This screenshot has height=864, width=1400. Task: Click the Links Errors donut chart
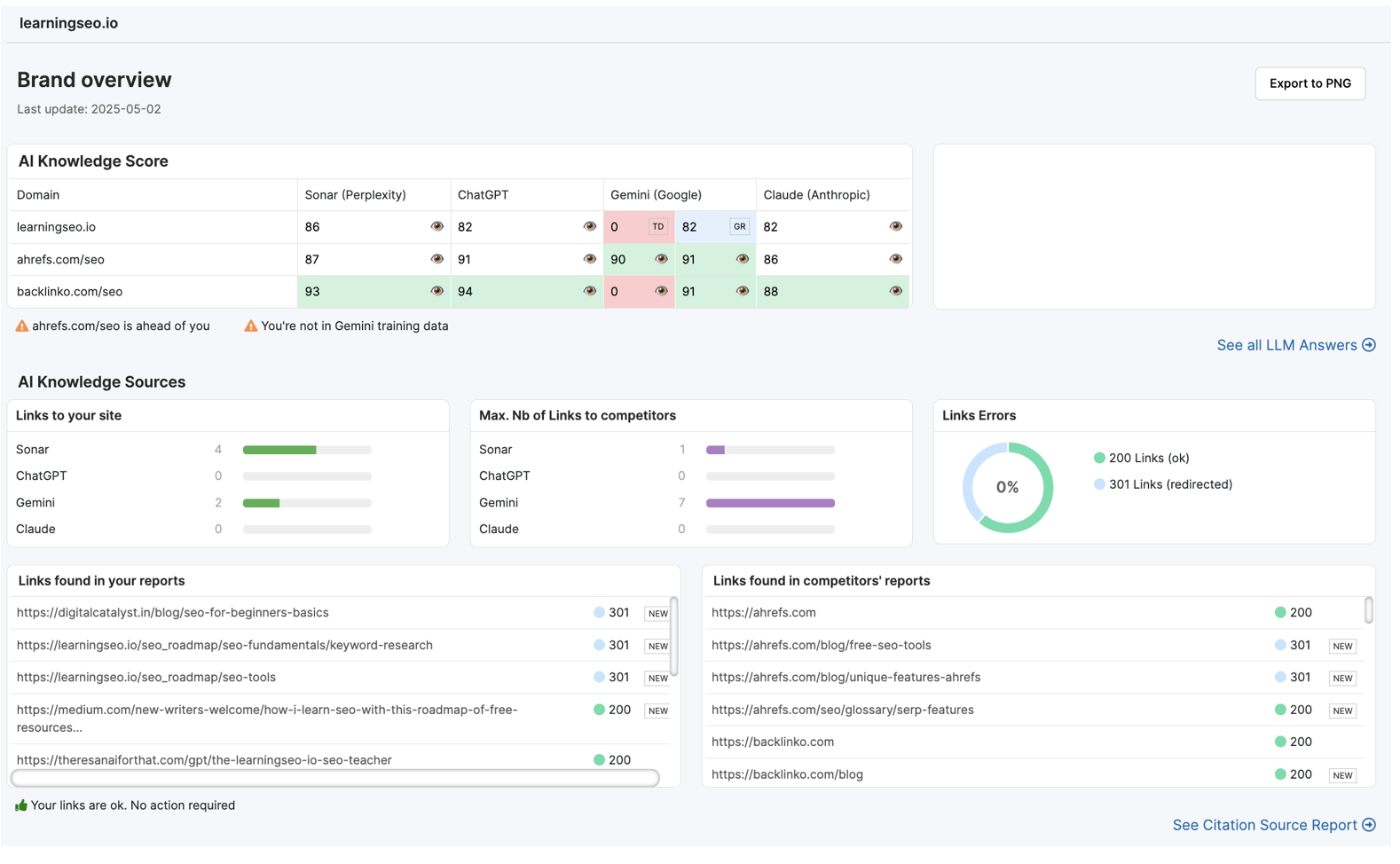(x=1008, y=487)
